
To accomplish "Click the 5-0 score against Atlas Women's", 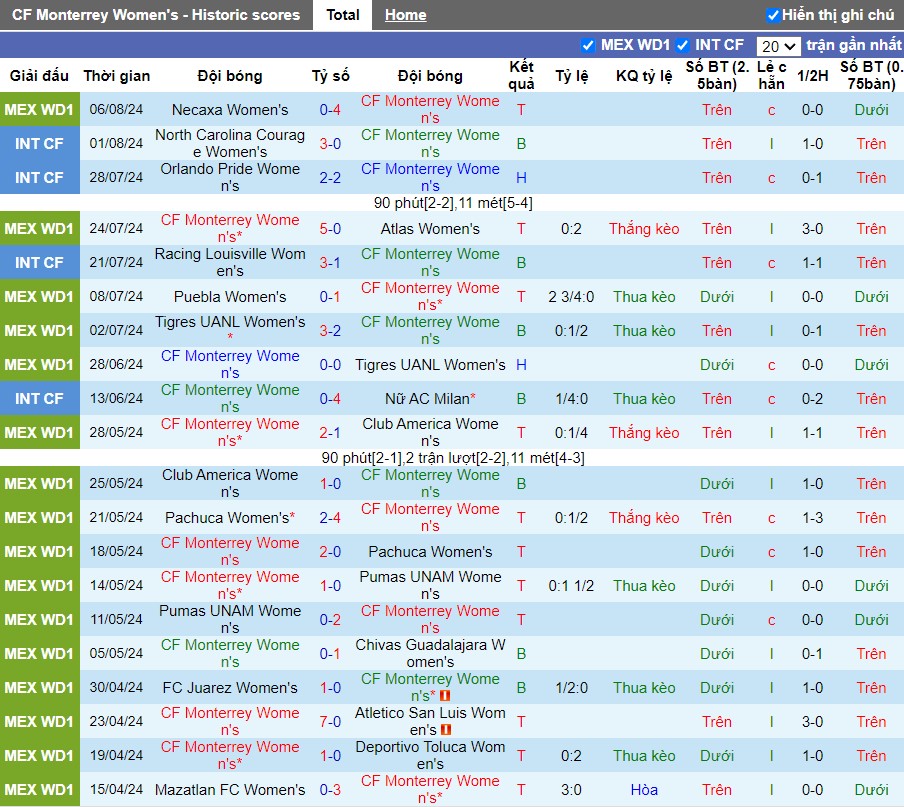I will point(330,229).
